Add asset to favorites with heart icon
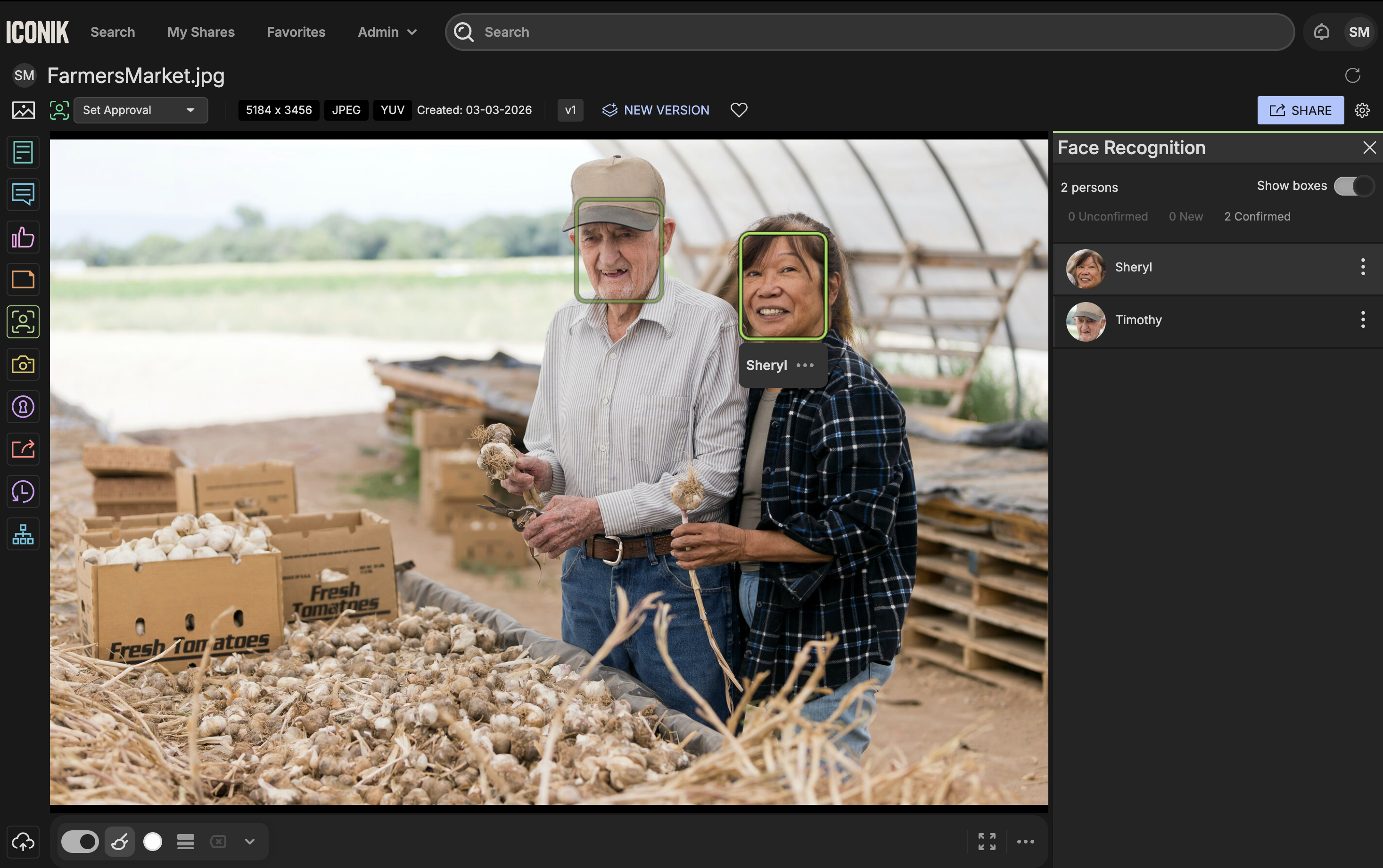 [738, 110]
